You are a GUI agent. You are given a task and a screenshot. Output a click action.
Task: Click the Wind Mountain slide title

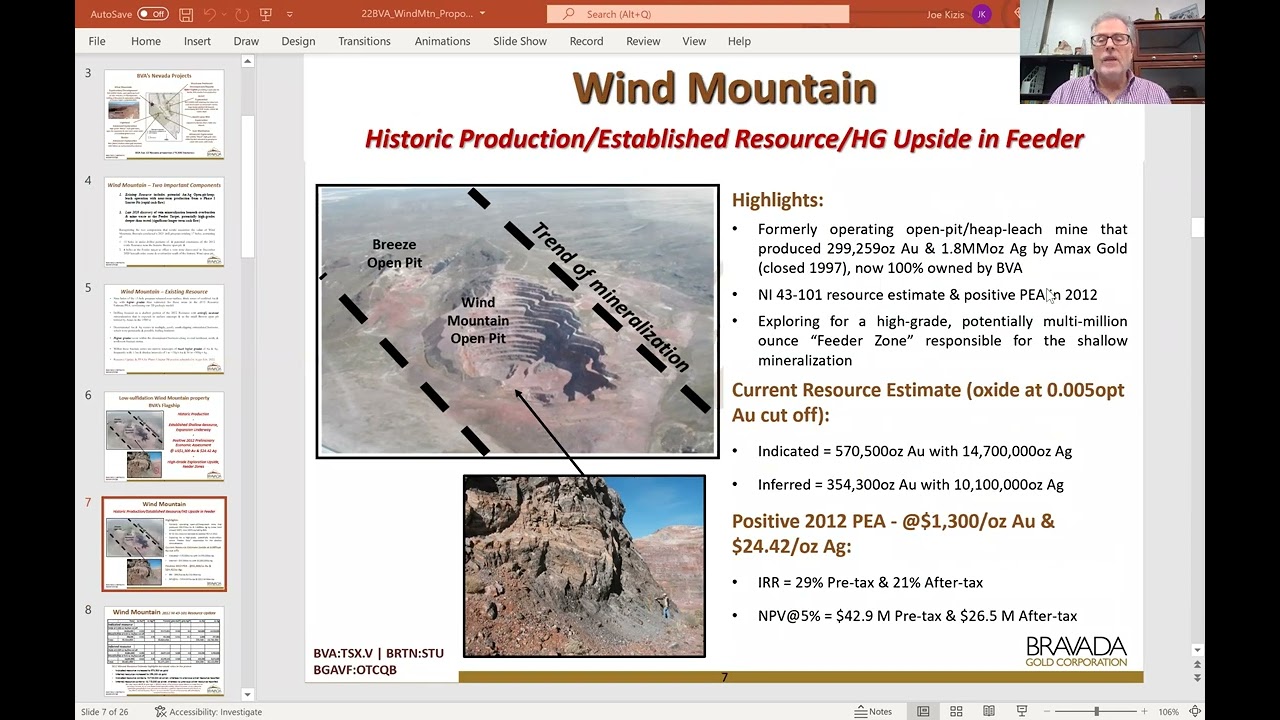tap(724, 88)
